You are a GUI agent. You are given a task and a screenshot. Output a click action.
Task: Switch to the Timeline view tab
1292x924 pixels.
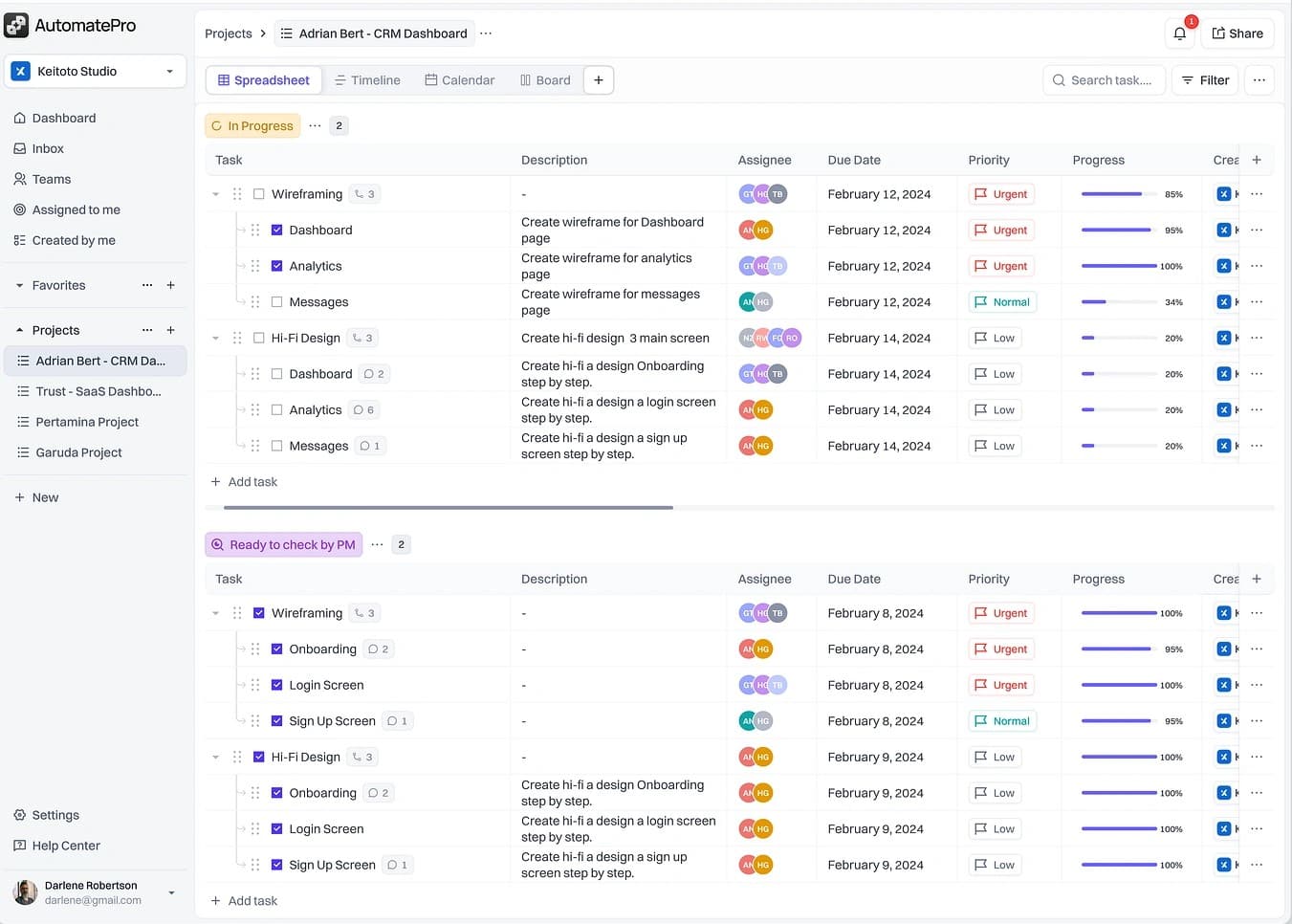tap(367, 79)
